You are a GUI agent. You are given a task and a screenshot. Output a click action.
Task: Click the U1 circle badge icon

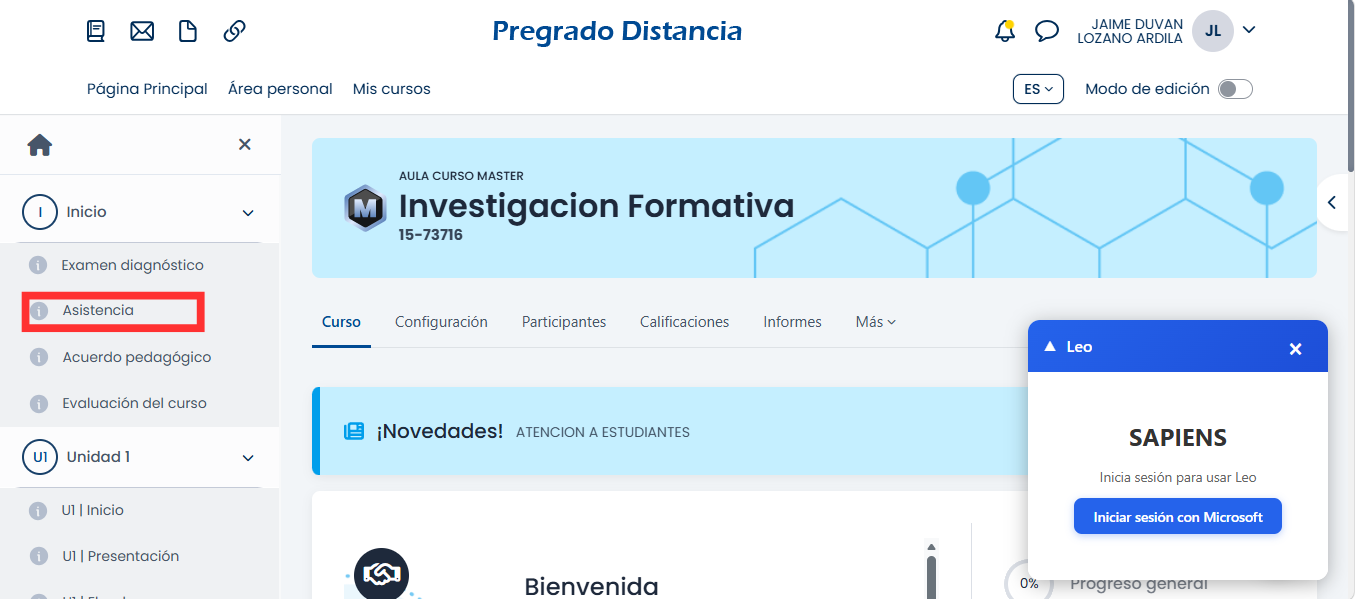pyautogui.click(x=40, y=457)
